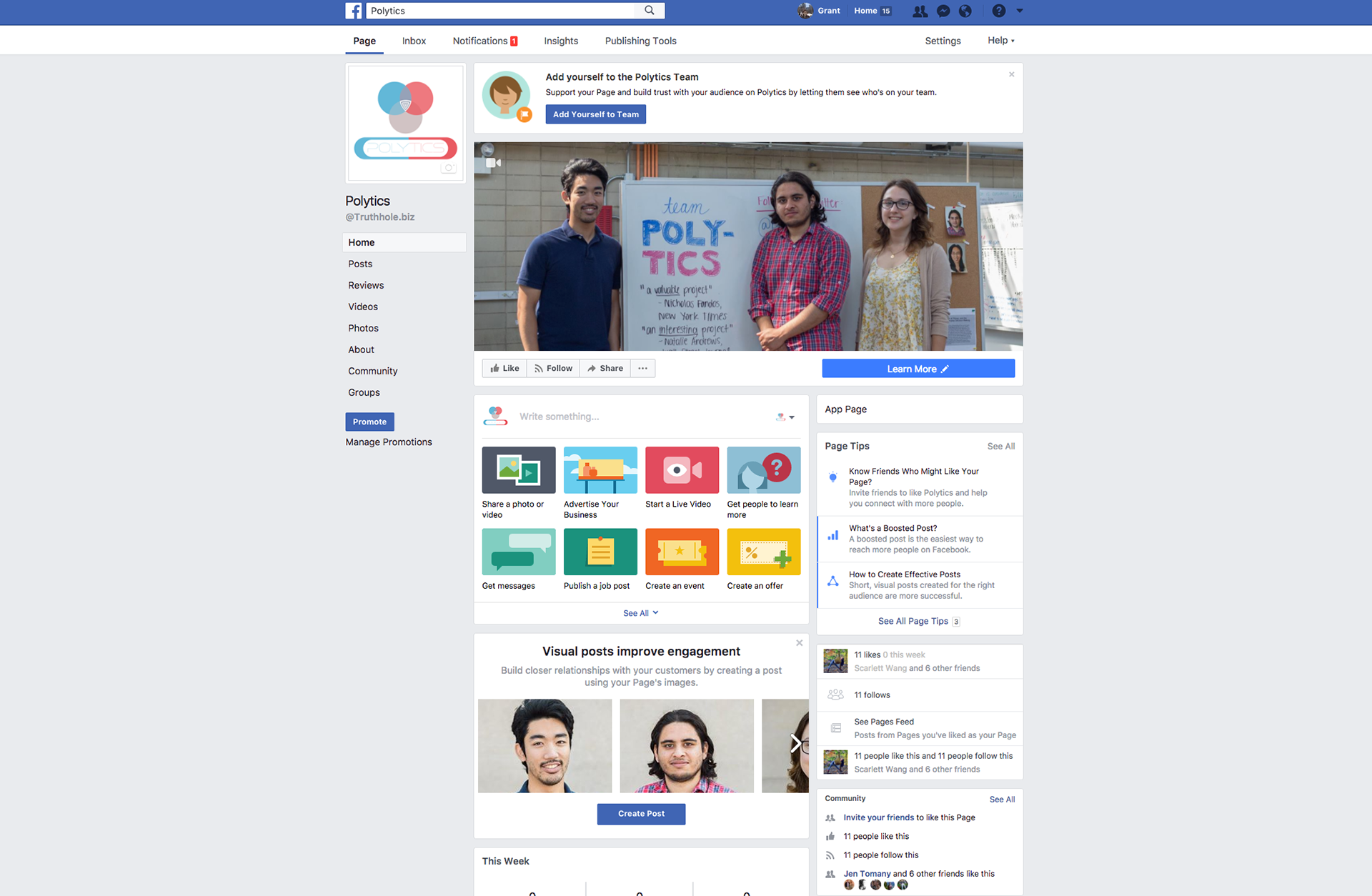Click the profile picture camera icon
Viewport: 1372px width, 896px height.
(x=449, y=168)
